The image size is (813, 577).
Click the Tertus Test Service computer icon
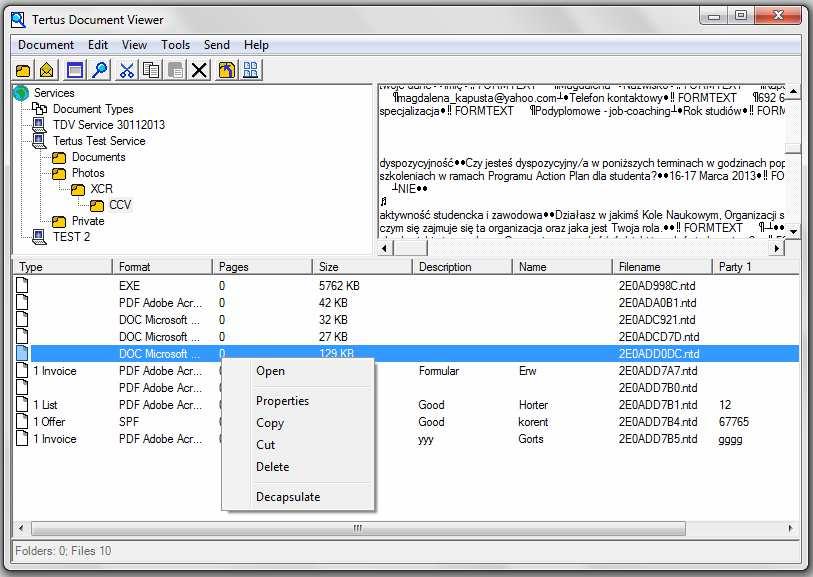[x=39, y=140]
